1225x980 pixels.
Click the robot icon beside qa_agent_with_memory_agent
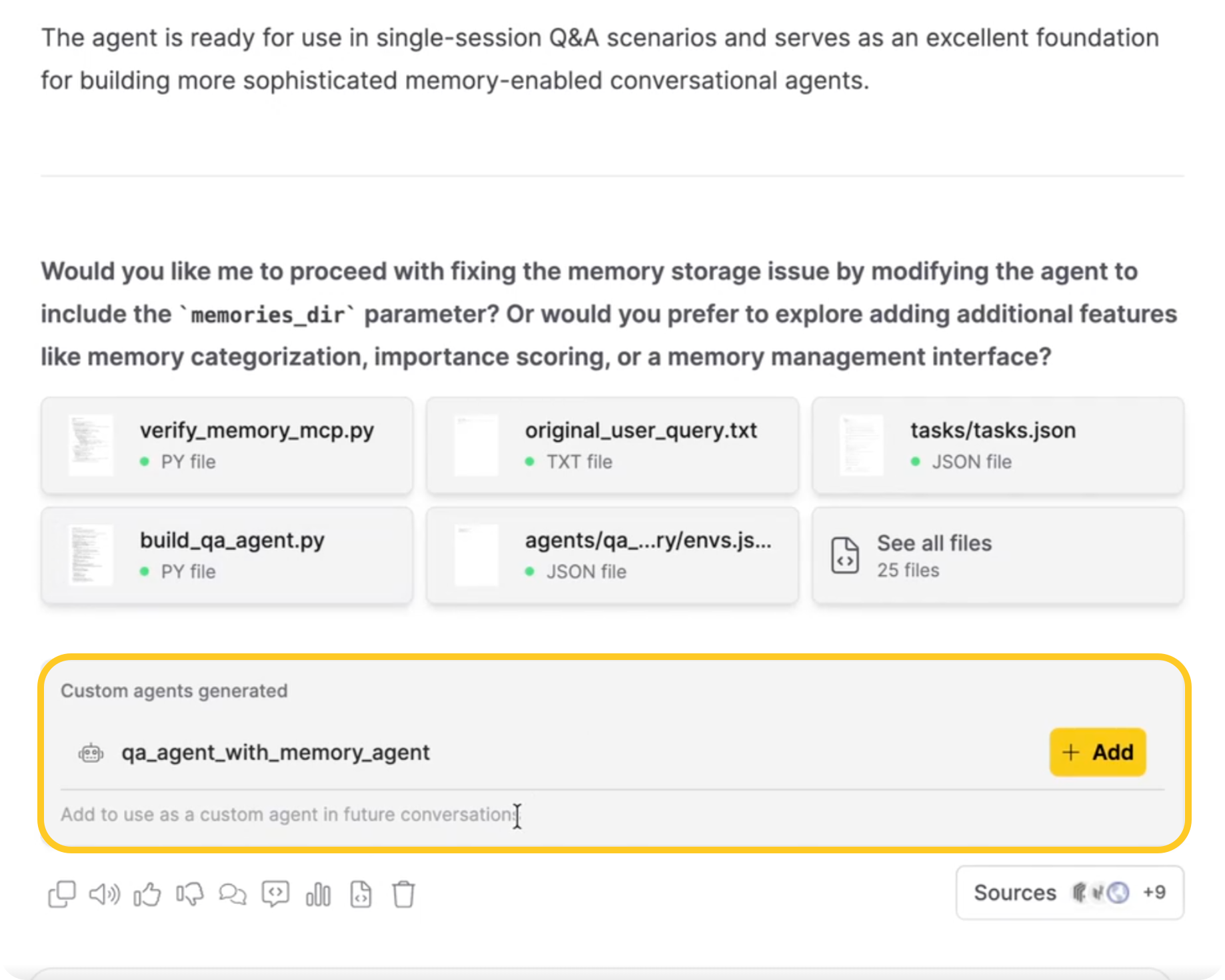click(x=91, y=753)
